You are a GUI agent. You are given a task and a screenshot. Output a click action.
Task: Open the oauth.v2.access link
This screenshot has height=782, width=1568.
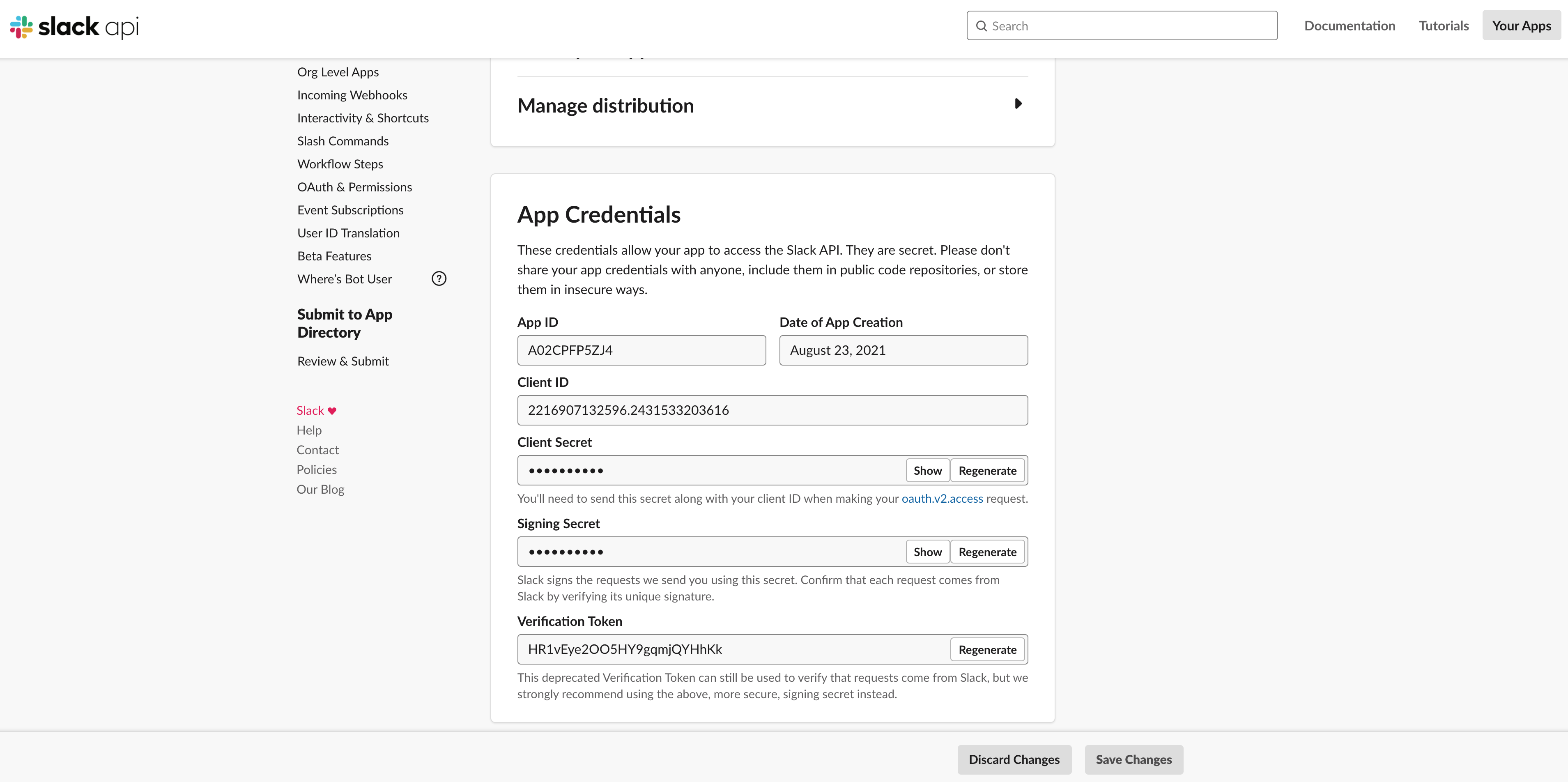coord(942,499)
